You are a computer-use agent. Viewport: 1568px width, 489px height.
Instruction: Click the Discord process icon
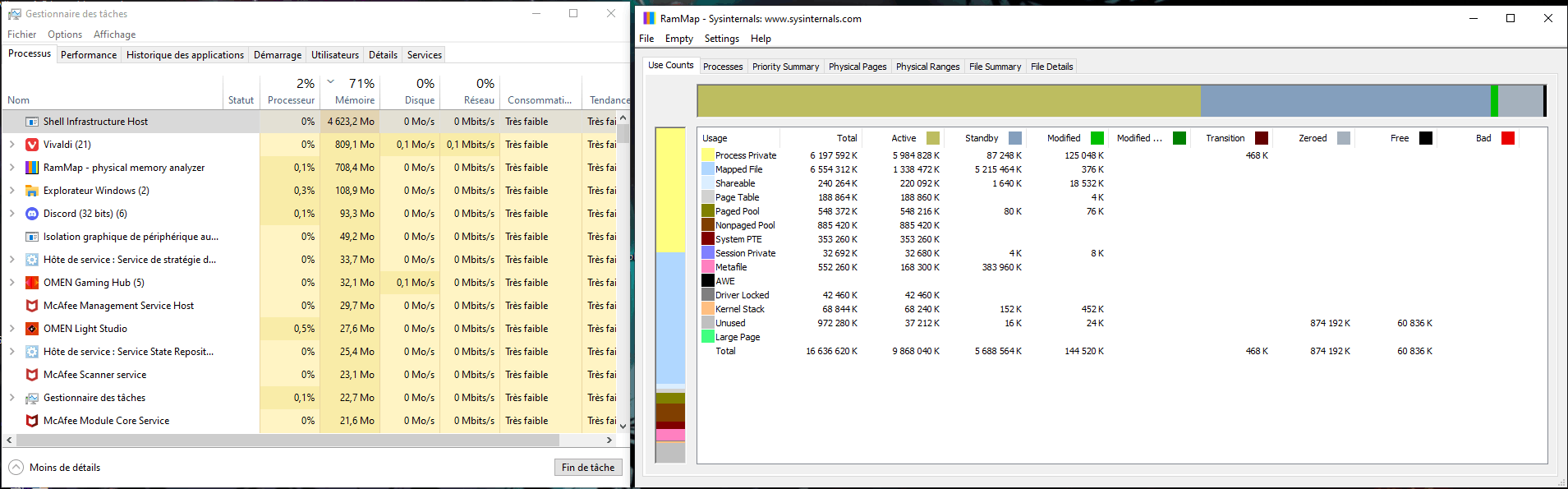(32, 214)
